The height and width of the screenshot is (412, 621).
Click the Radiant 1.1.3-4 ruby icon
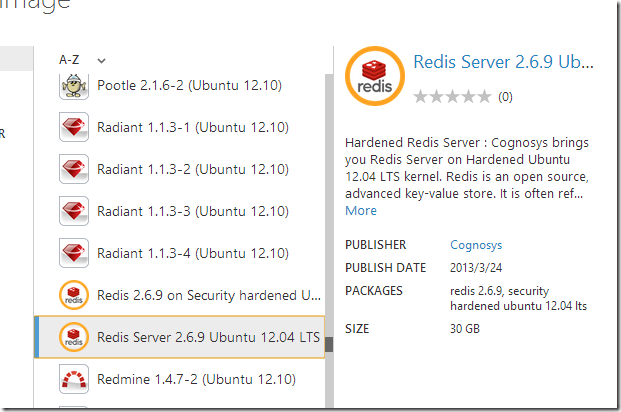coord(74,253)
